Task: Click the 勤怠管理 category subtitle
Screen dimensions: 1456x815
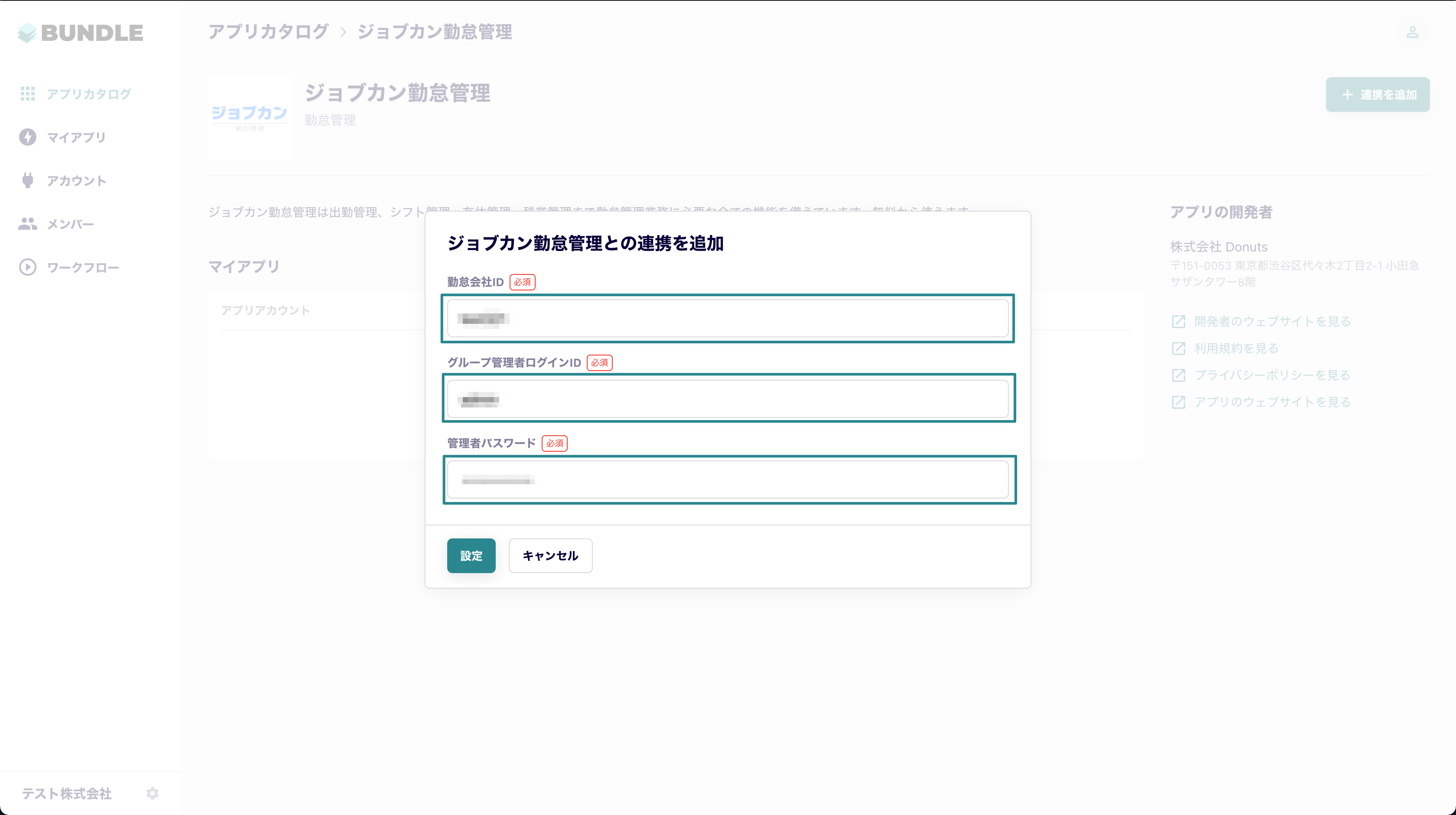Action: click(x=331, y=120)
